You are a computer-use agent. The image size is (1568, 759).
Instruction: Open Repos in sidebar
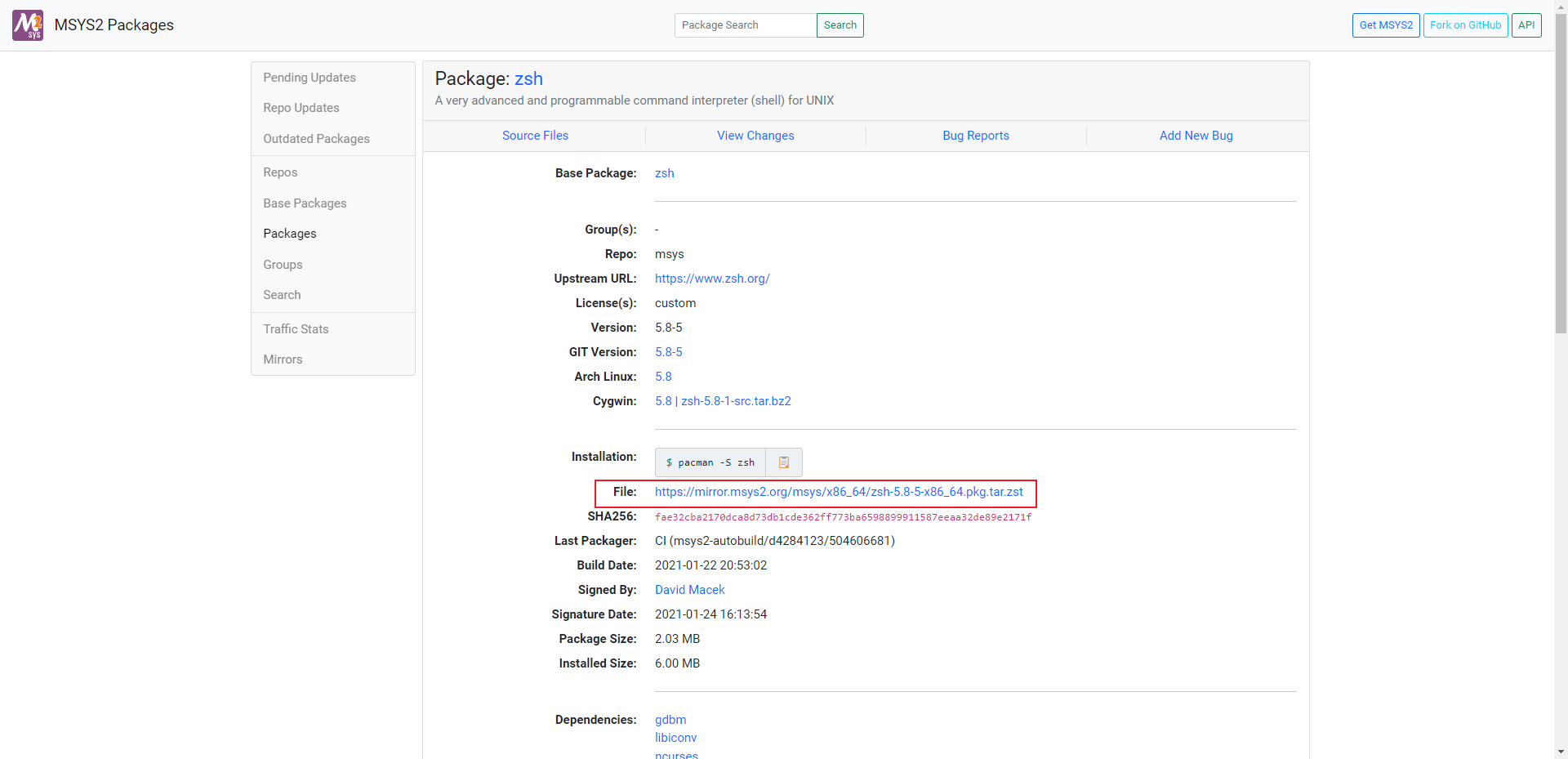click(280, 172)
